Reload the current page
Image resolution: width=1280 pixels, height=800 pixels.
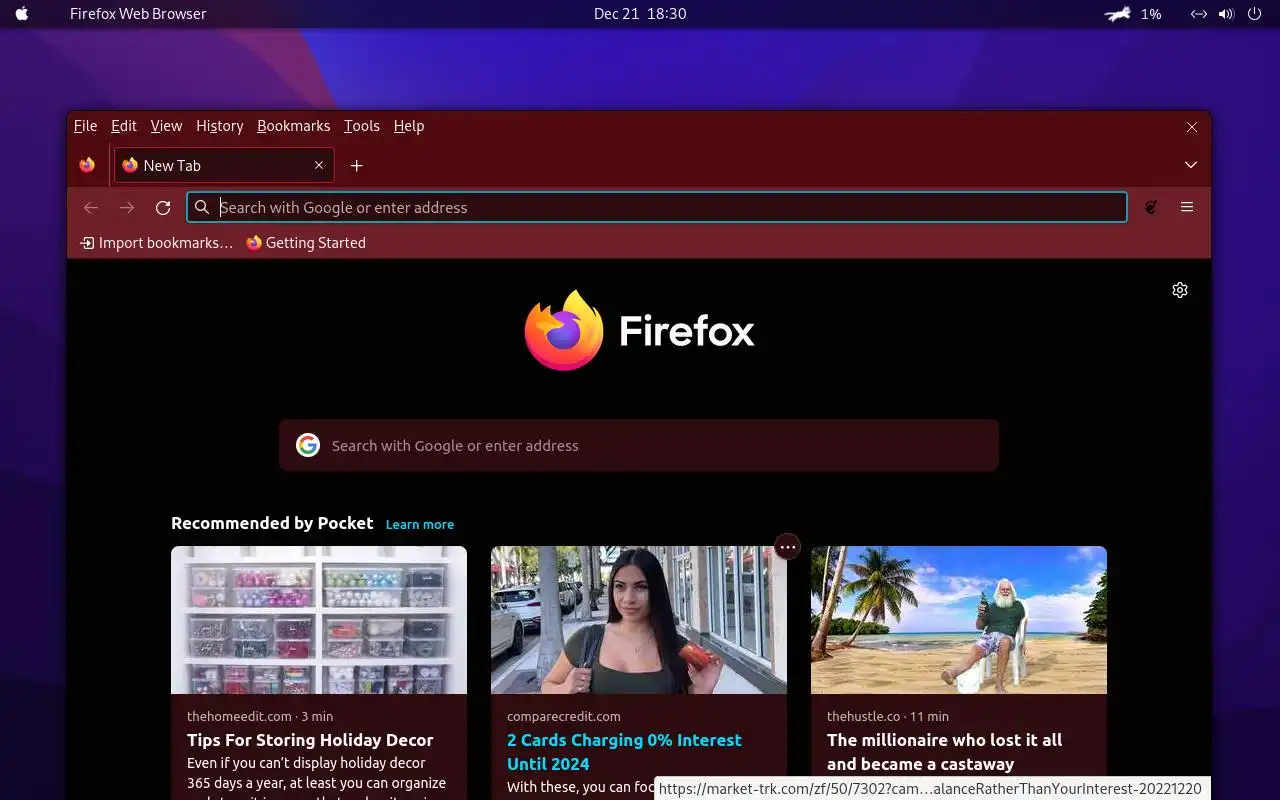click(163, 207)
